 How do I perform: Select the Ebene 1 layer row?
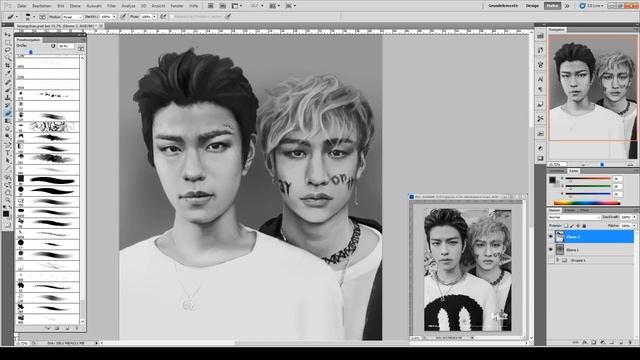tap(591, 249)
